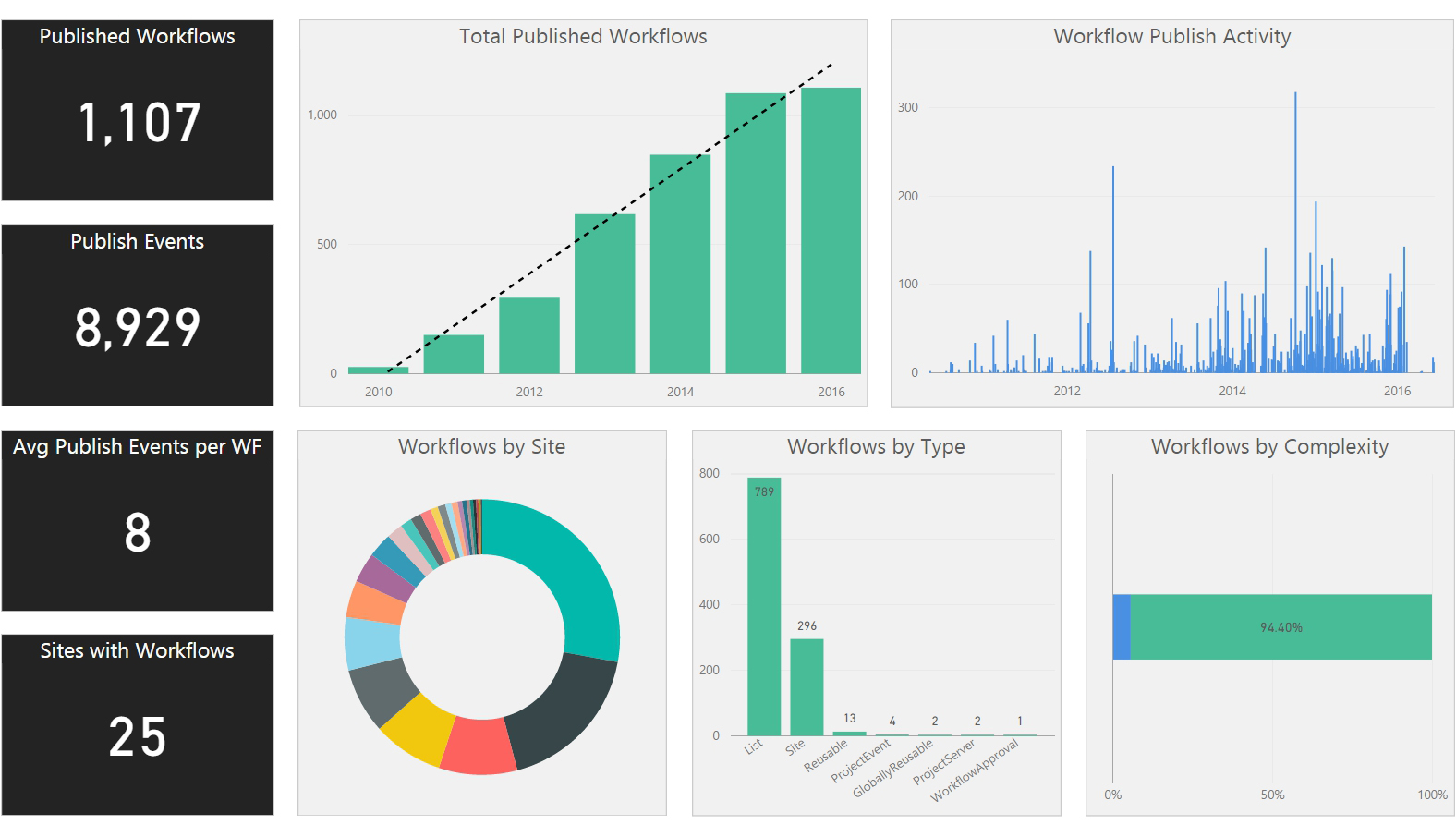Click the Reusable bar labeled 13
The height and width of the screenshot is (837, 1456).
(x=849, y=734)
